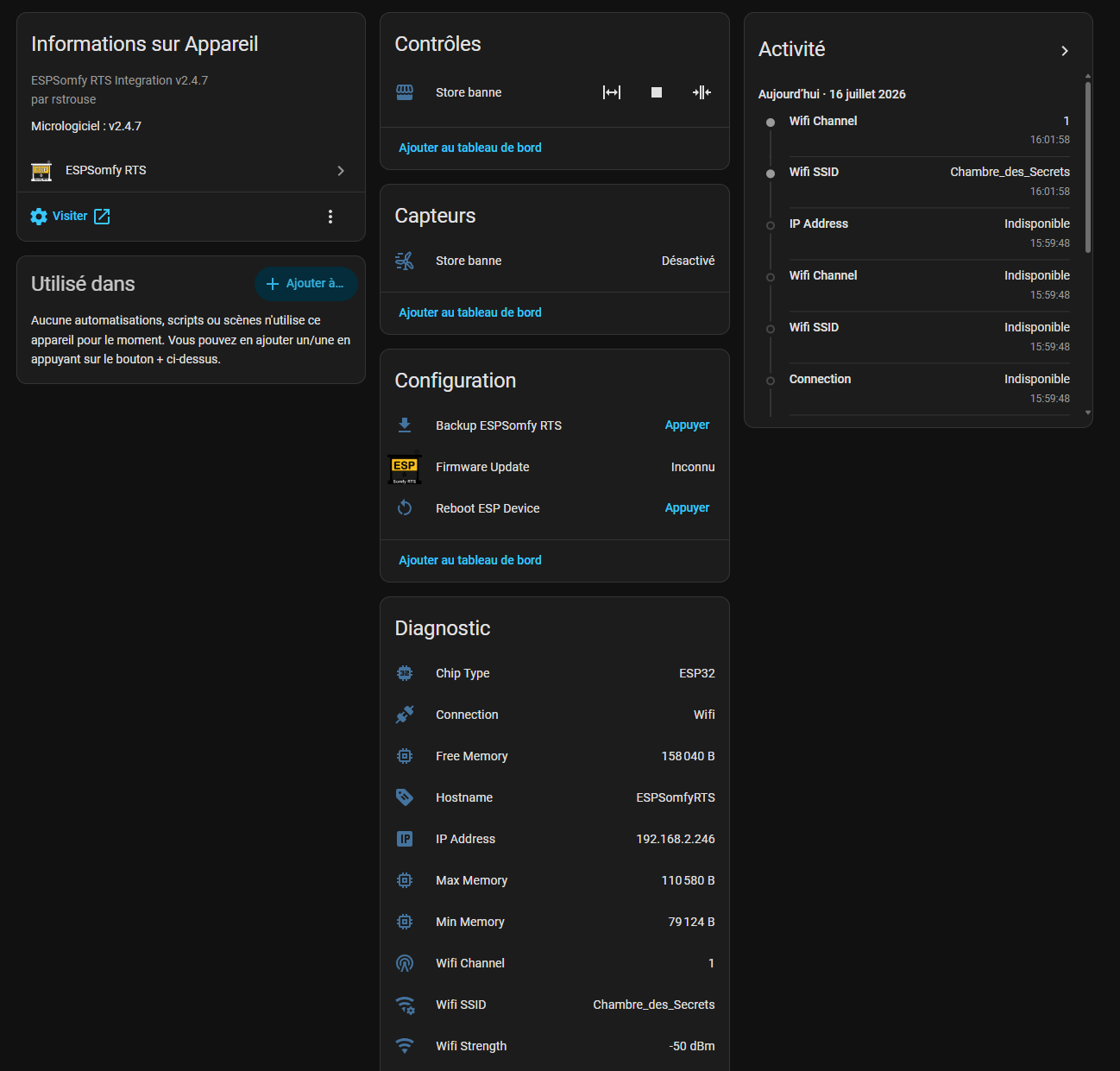Click the Visiter link
This screenshot has width=1120, height=1071.
point(70,216)
